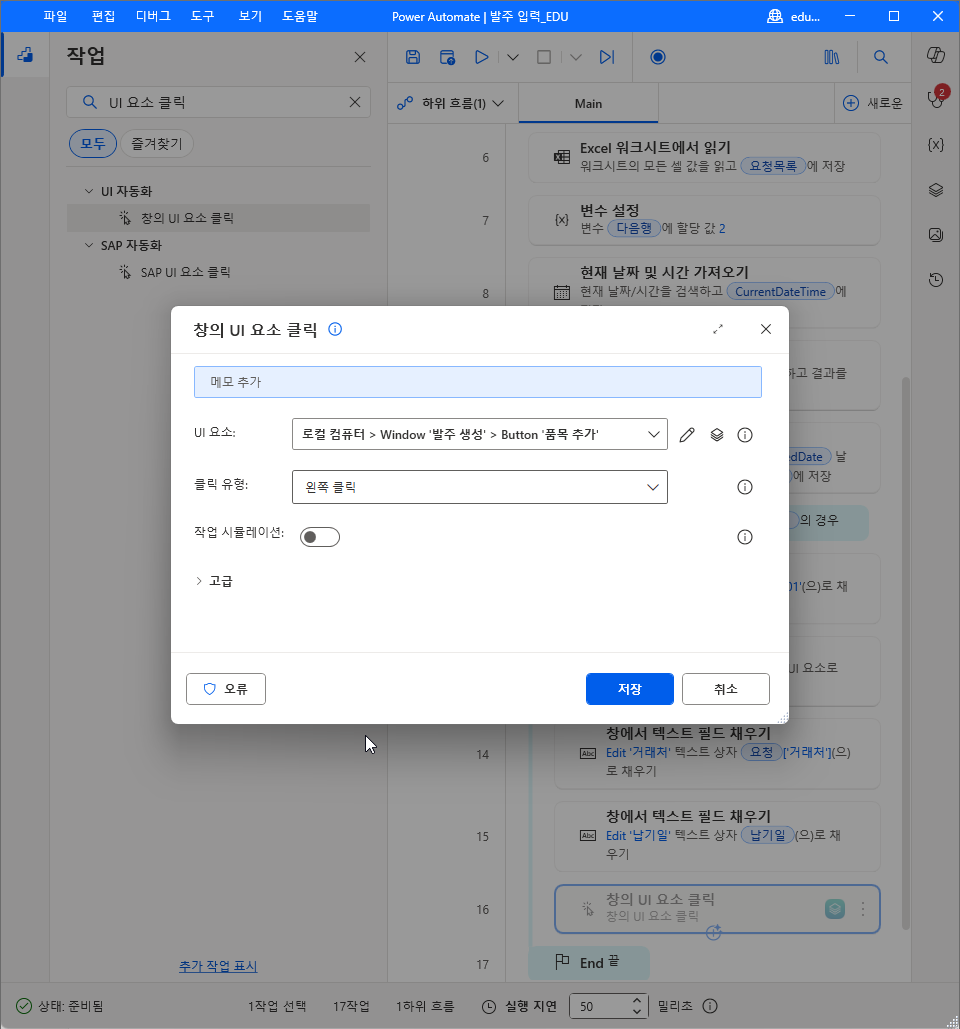Click the 메모 추가 comment field
The image size is (960, 1029).
coord(478,382)
